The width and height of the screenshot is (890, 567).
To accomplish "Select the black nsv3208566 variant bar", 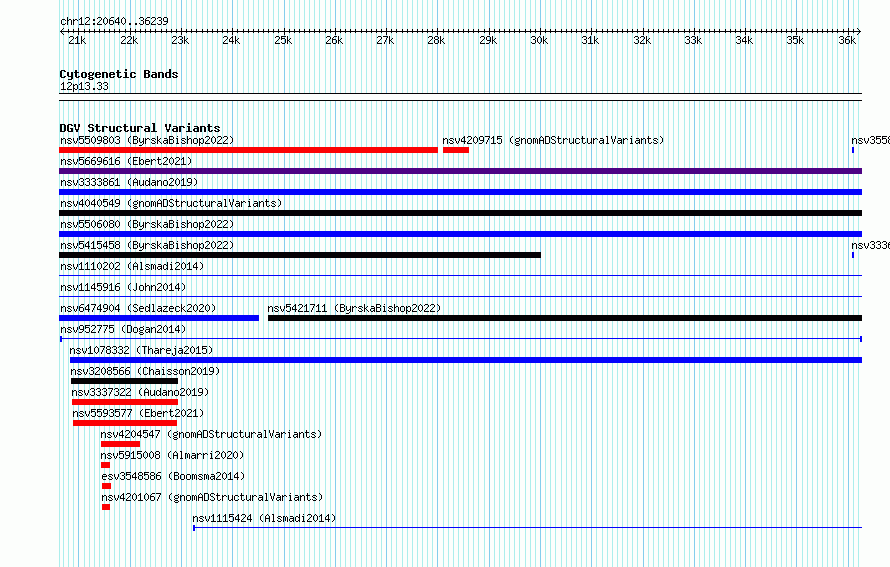I will 124,381.
